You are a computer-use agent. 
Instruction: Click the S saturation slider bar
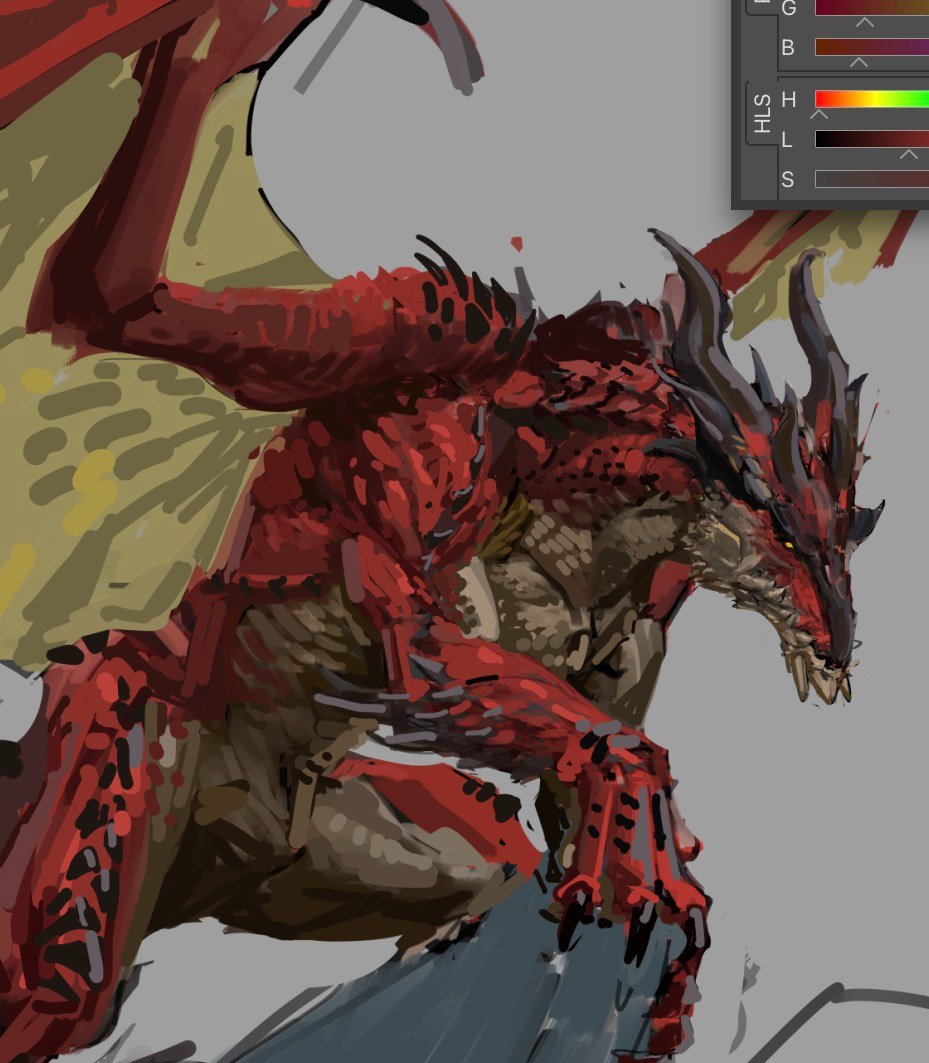coord(872,179)
